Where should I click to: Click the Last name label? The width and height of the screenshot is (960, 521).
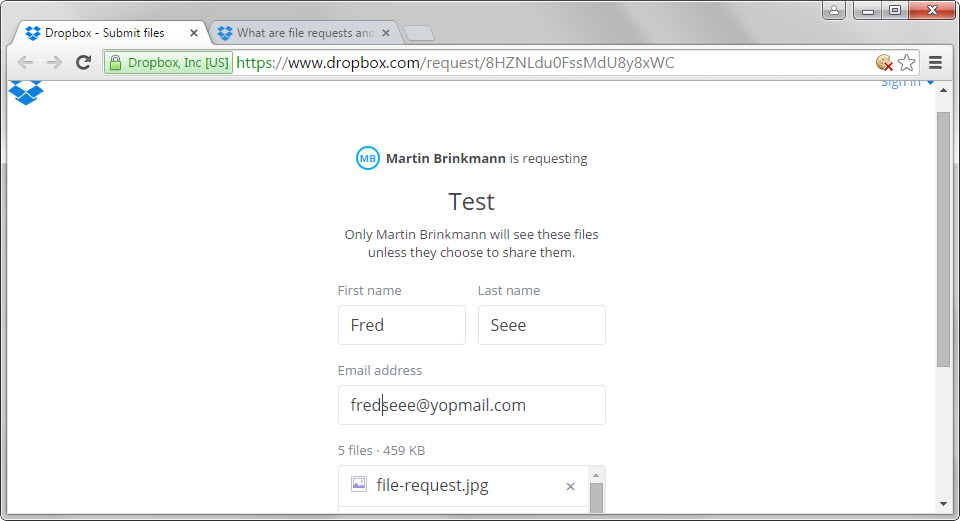pos(509,291)
